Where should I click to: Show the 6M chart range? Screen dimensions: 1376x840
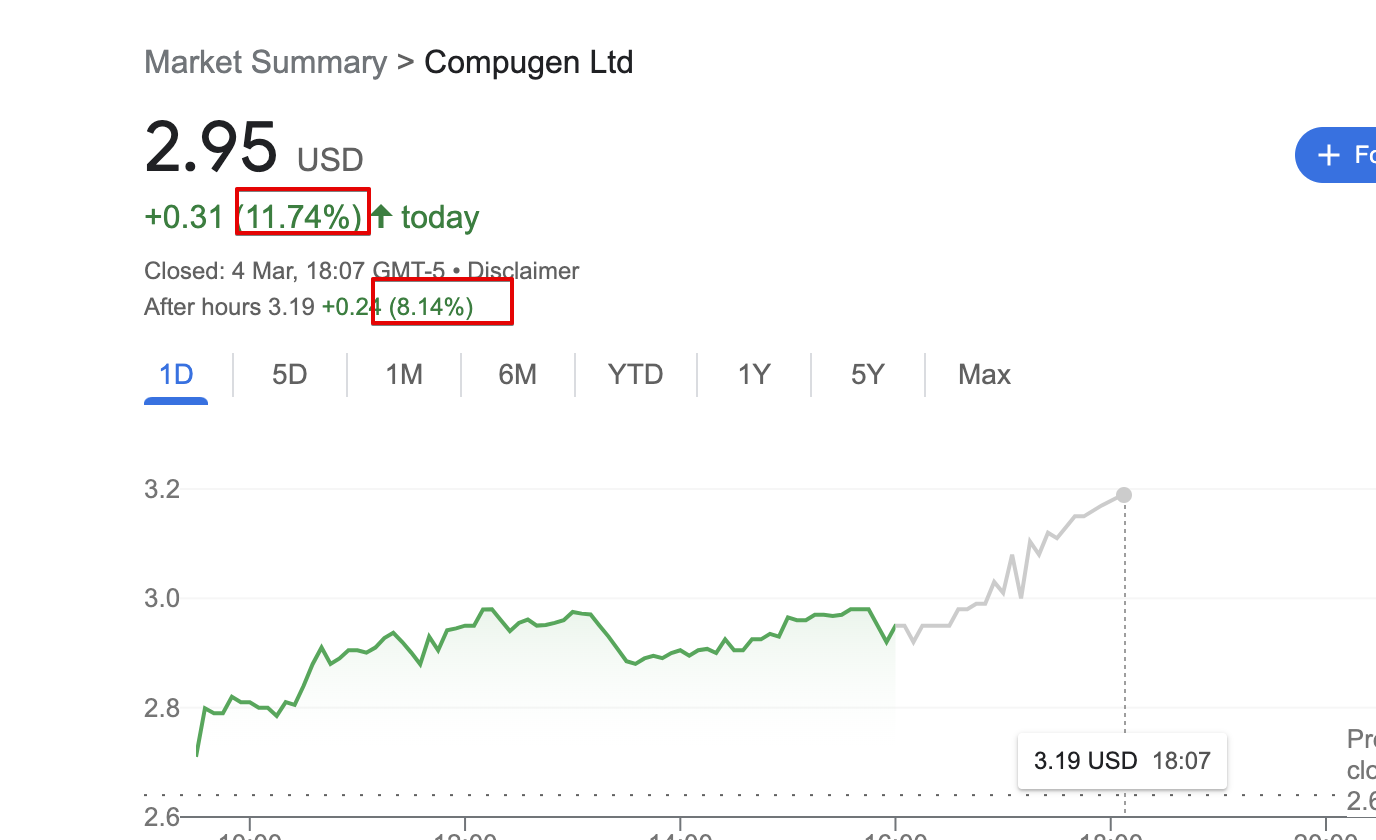point(517,375)
